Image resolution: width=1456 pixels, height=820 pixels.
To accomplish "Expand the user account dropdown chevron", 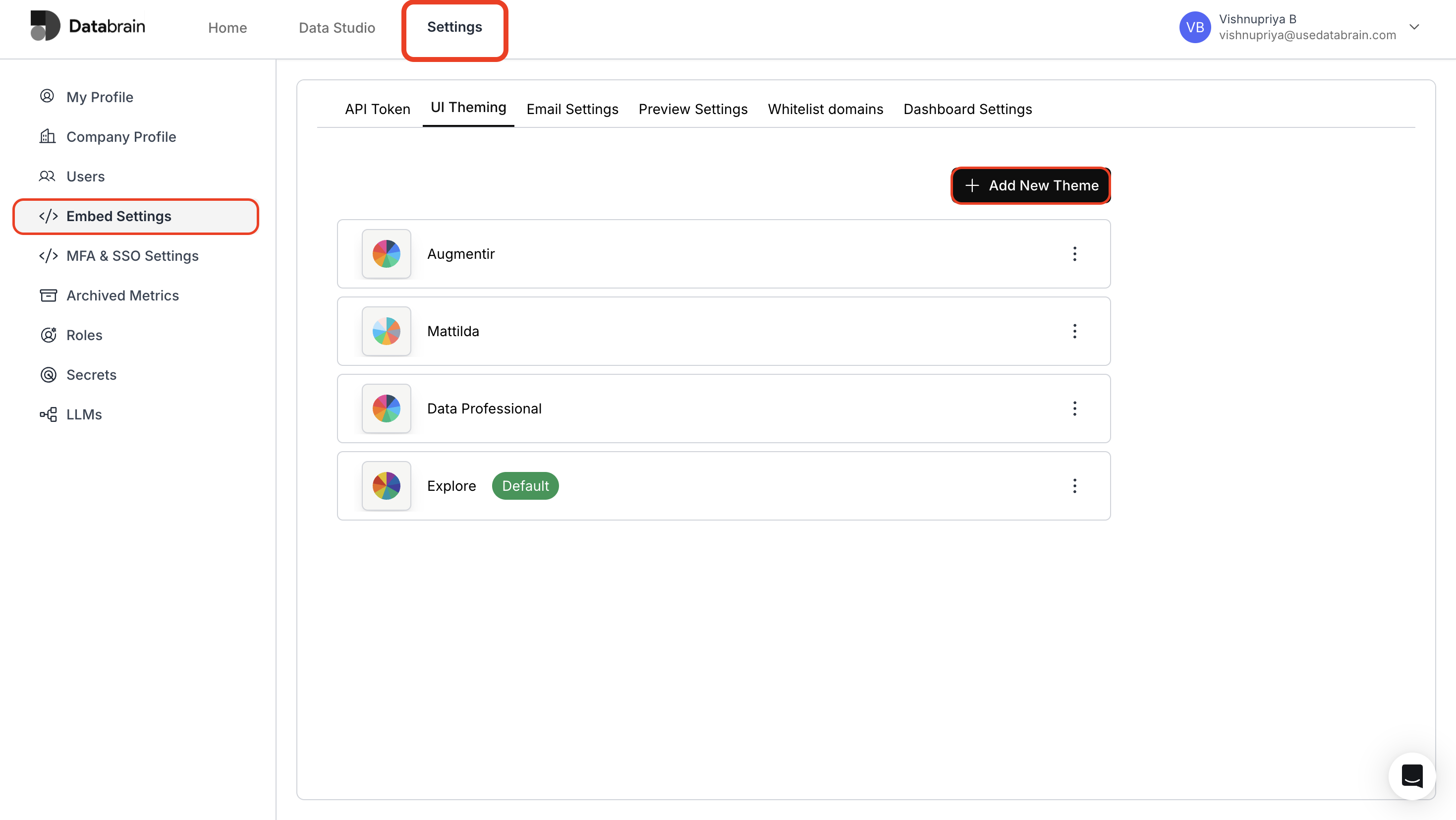I will point(1415,27).
